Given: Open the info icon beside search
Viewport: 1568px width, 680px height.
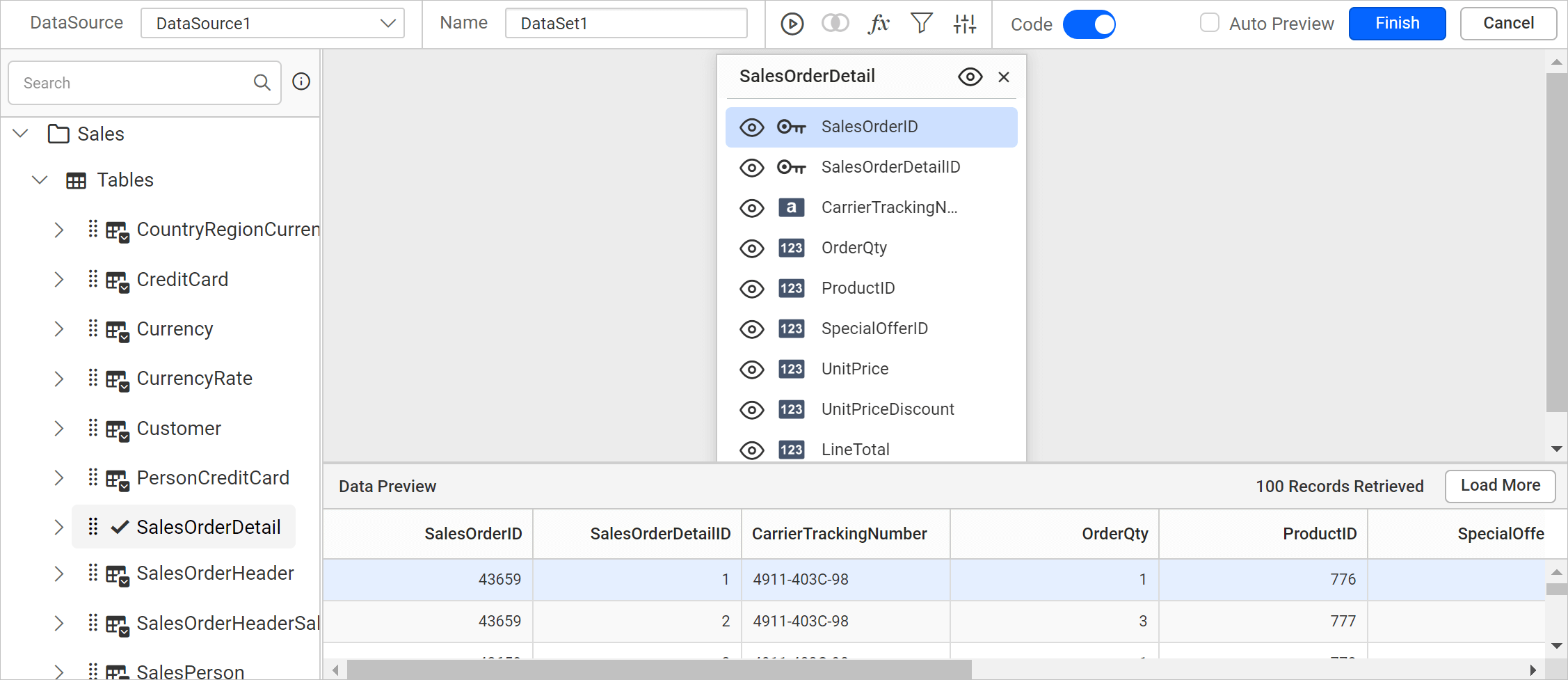Looking at the screenshot, I should pyautogui.click(x=301, y=81).
